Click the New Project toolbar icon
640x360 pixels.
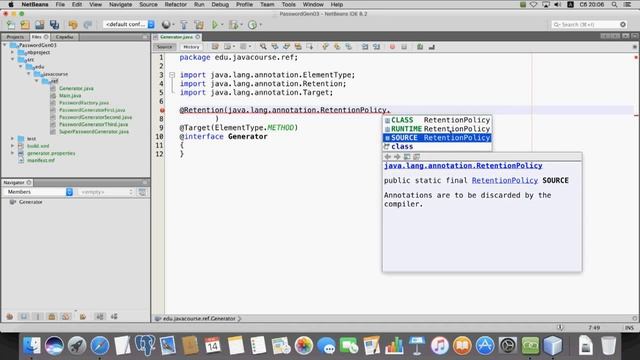click(25, 24)
